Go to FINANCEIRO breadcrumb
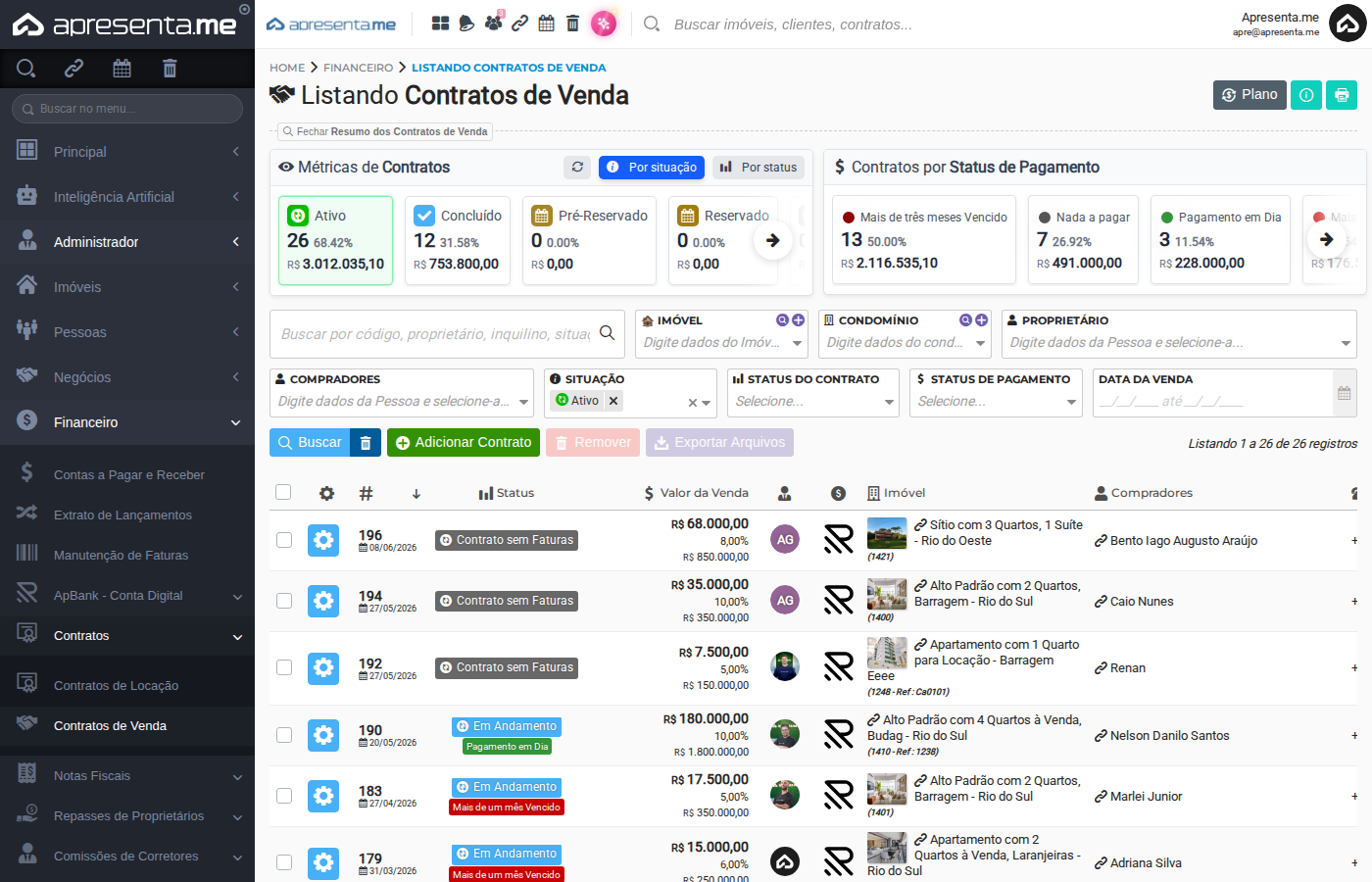Image resolution: width=1372 pixels, height=882 pixels. click(x=359, y=68)
